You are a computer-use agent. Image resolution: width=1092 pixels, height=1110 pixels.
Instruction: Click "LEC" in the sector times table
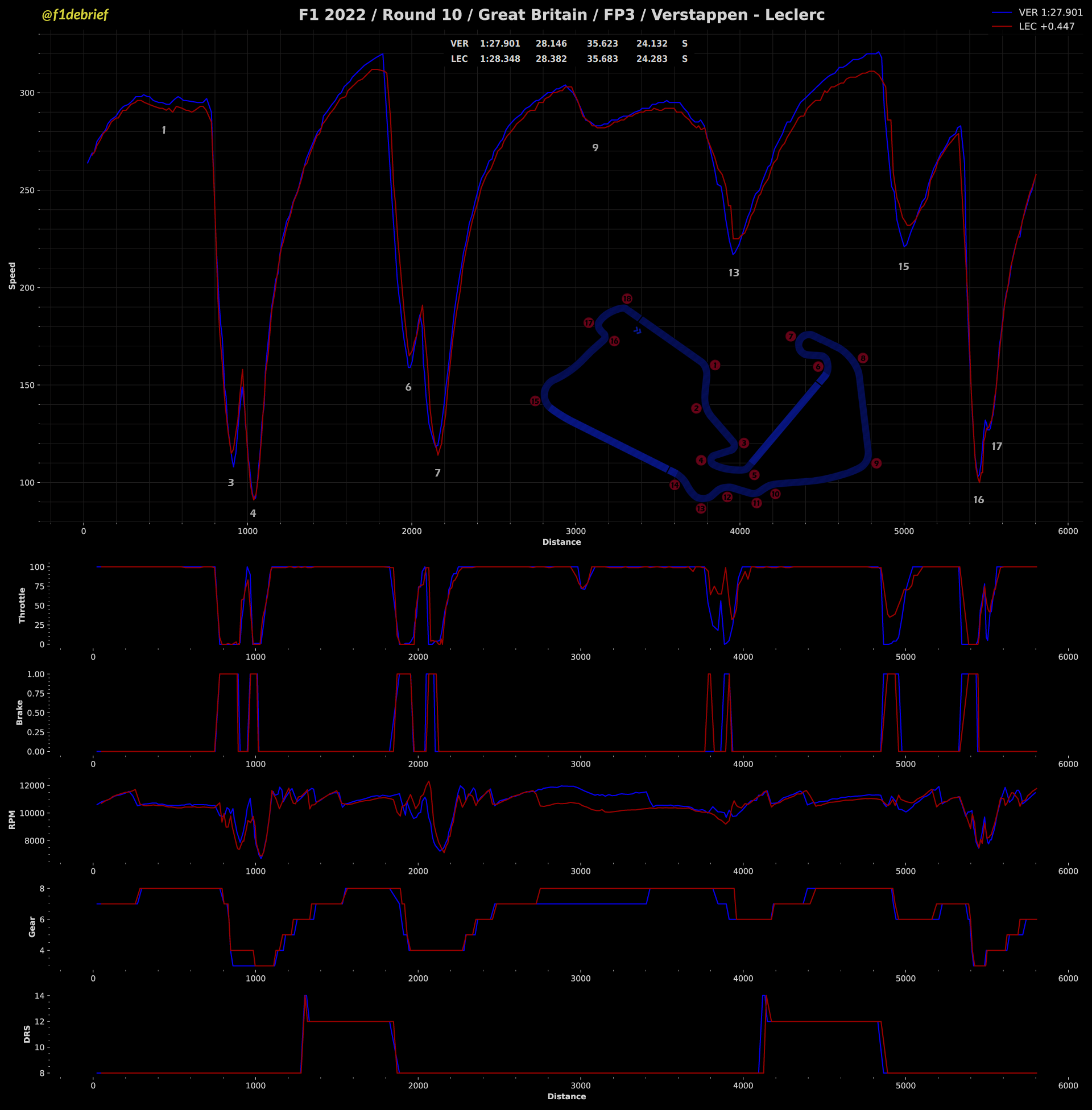coord(460,59)
